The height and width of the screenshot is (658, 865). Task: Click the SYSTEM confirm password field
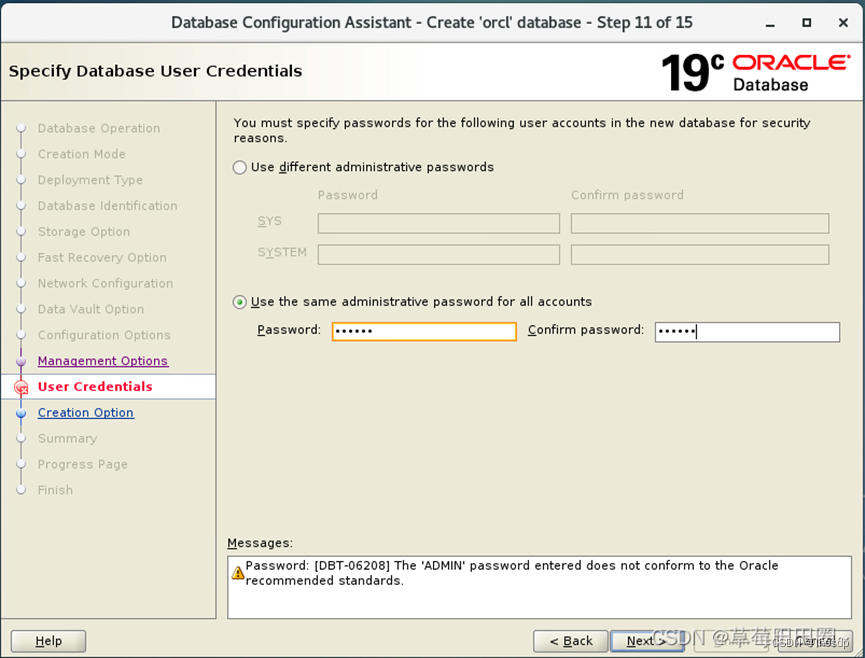tap(700, 255)
